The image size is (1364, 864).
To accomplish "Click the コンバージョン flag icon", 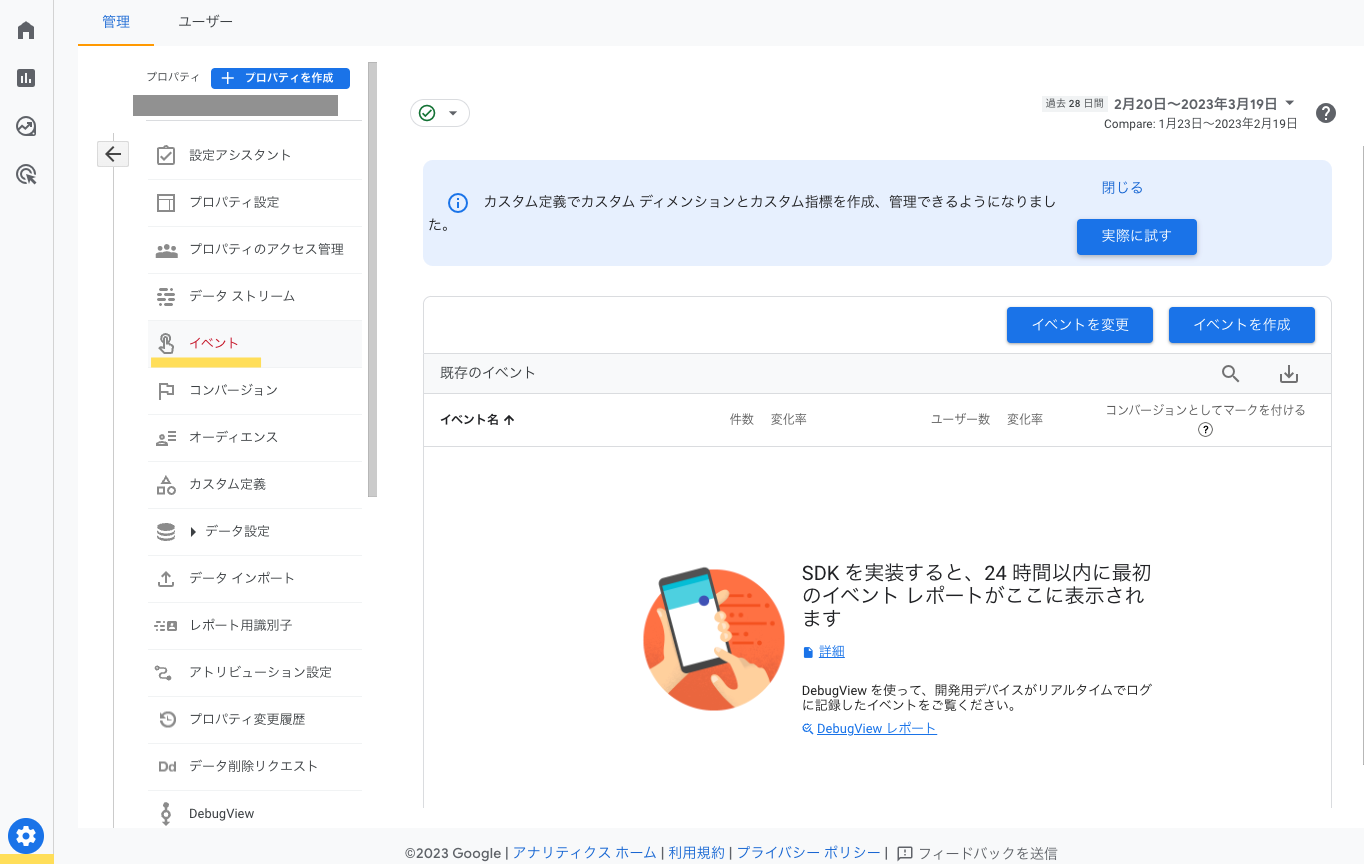I will [x=166, y=391].
